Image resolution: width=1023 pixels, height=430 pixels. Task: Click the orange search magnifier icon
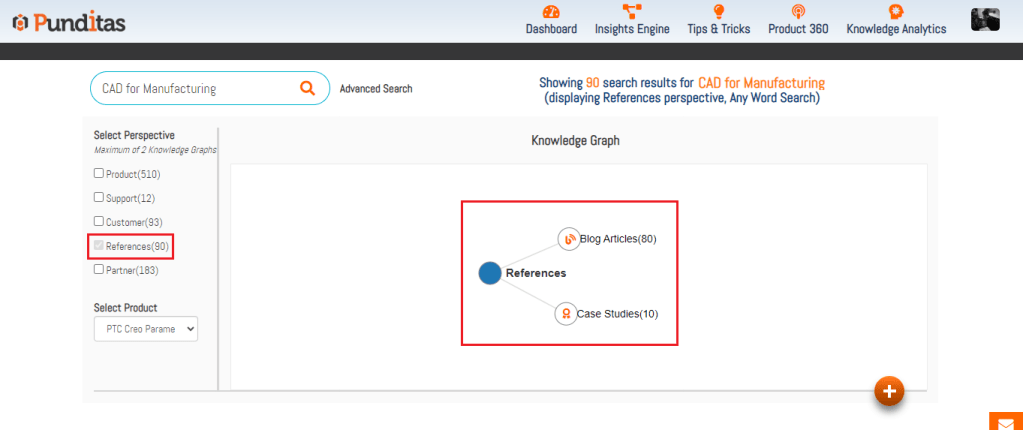(307, 88)
